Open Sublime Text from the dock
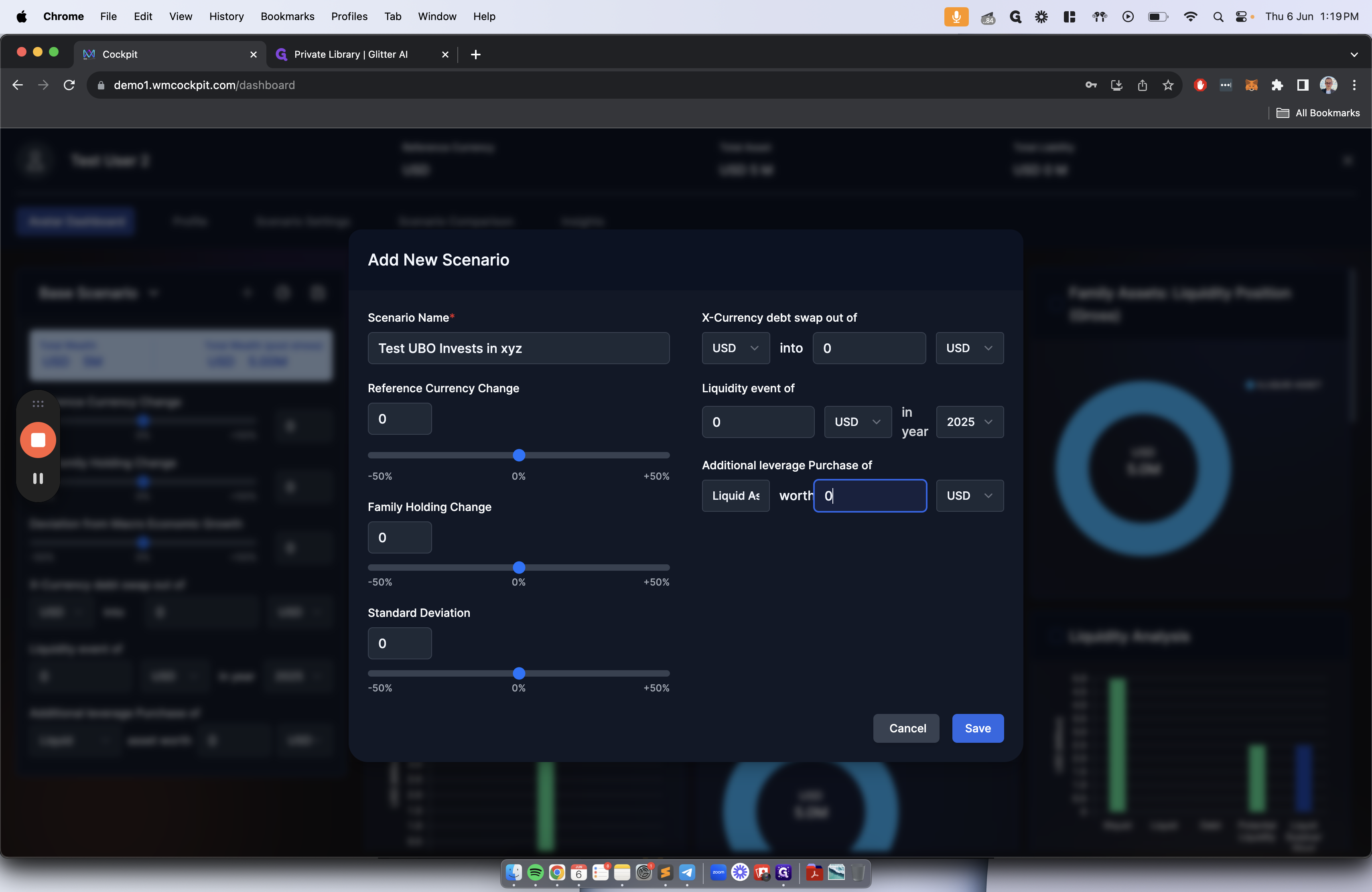The height and width of the screenshot is (892, 1372). pyautogui.click(x=665, y=872)
